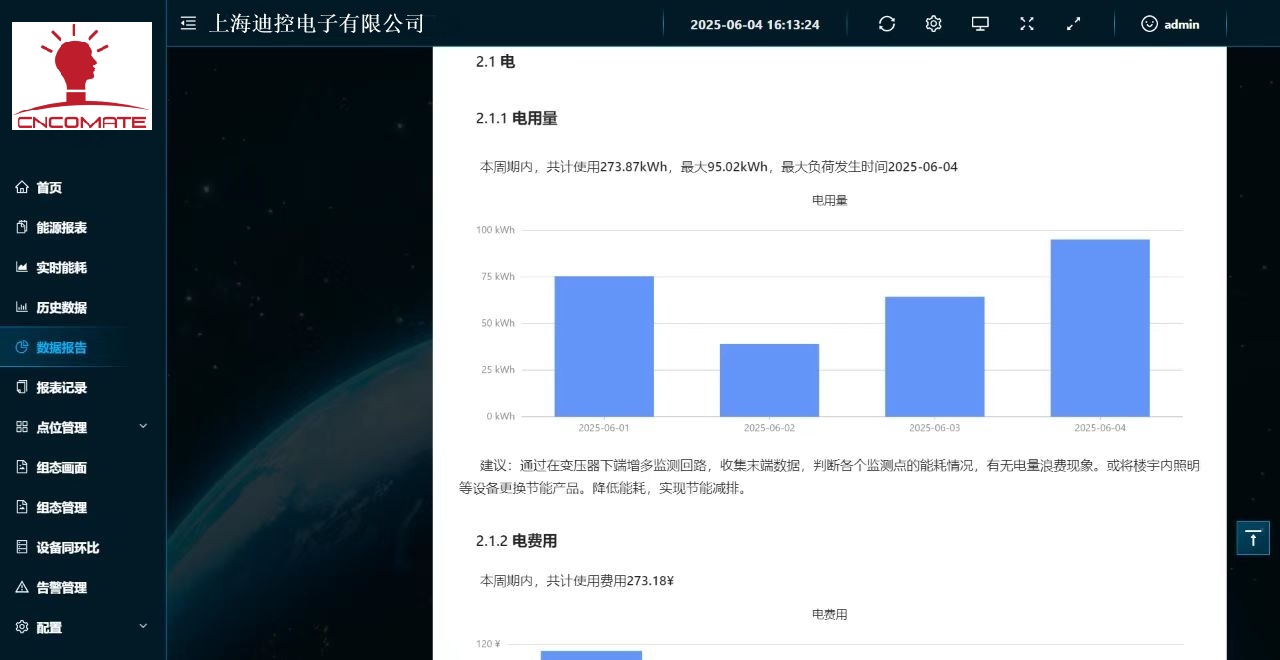The image size is (1280, 660).
Task: Open 告警管理 alarm management
Action: (x=61, y=588)
